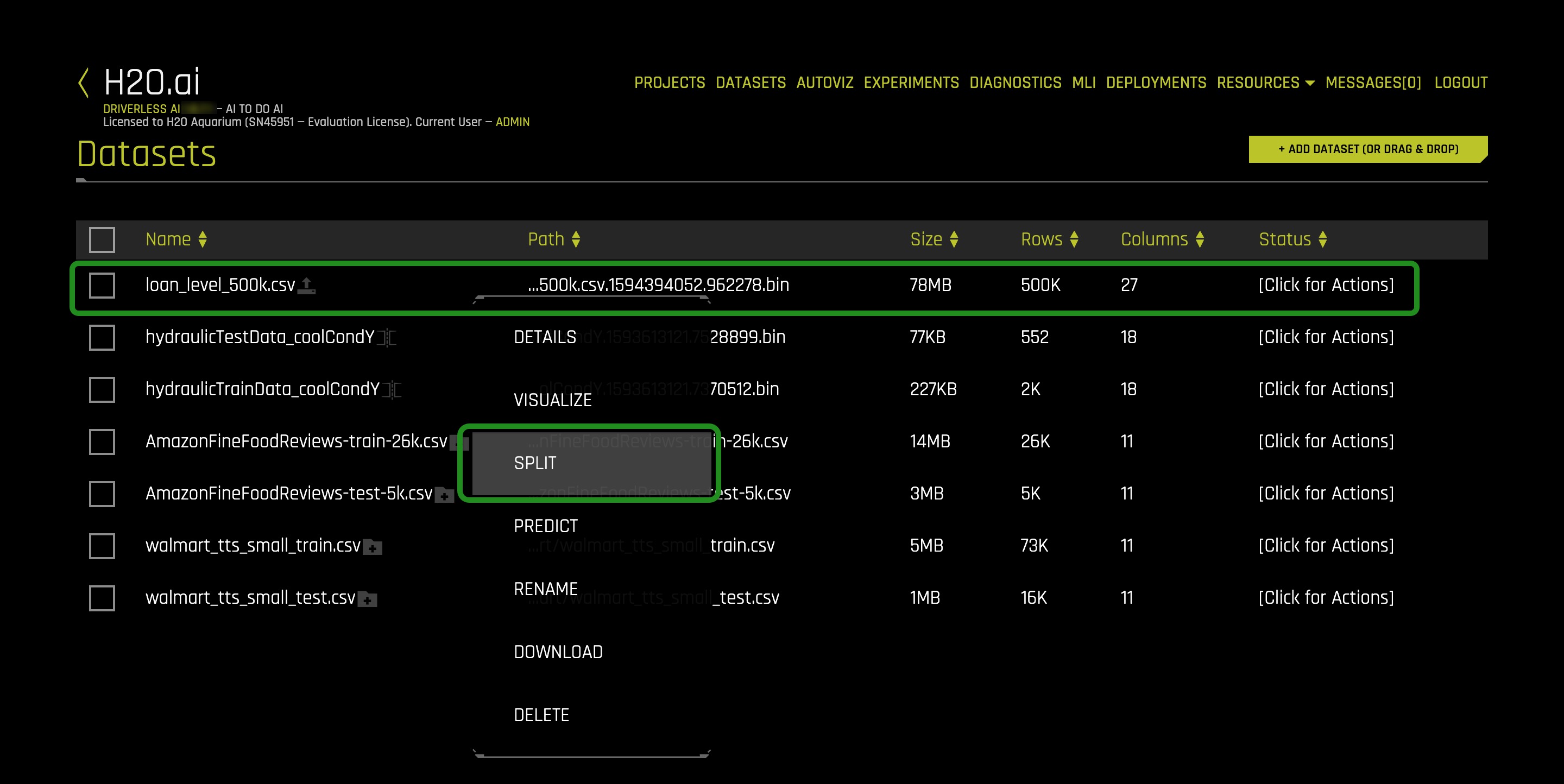Click the DRIVERLESS AI link
Image resolution: width=1564 pixels, height=784 pixels.
pos(141,109)
